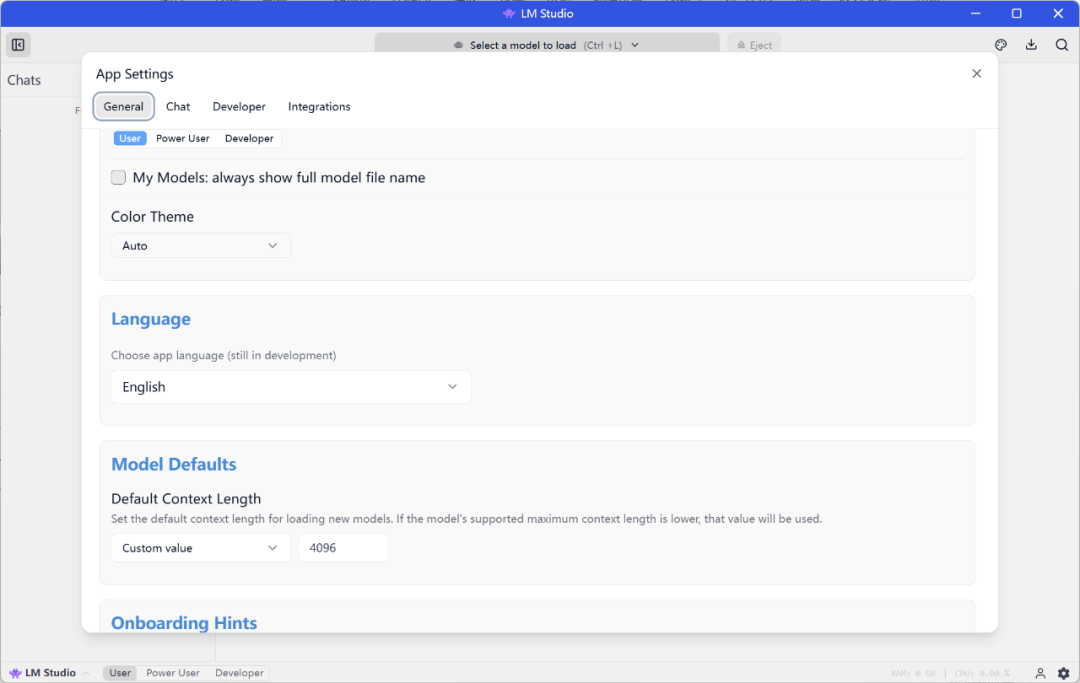
Task: Click the Eject model button
Action: tap(754, 45)
